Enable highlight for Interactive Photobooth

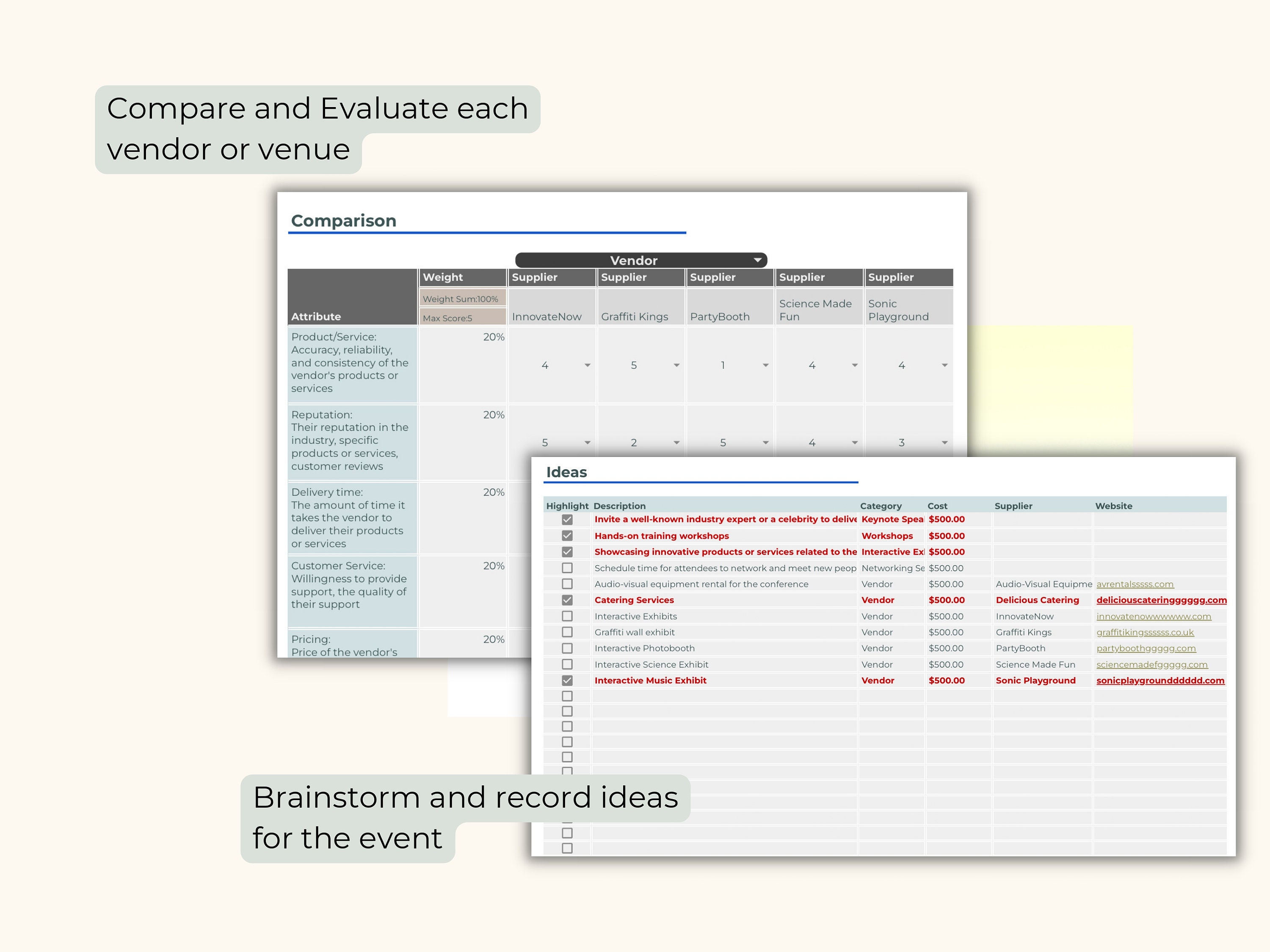567,648
